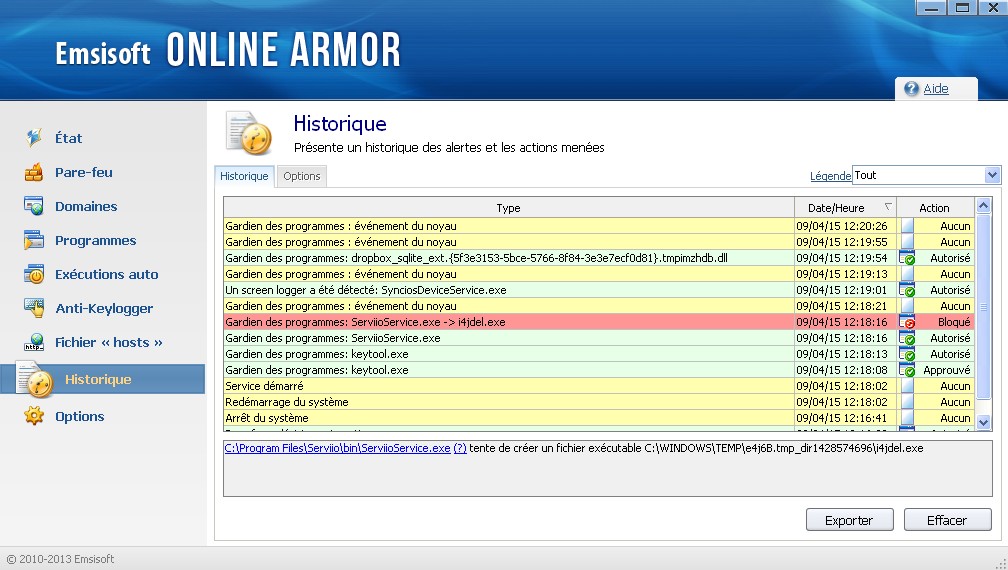Viewport: 1008px width, 570px height.
Task: Click the history list scroll down arrow
Action: coord(984,422)
